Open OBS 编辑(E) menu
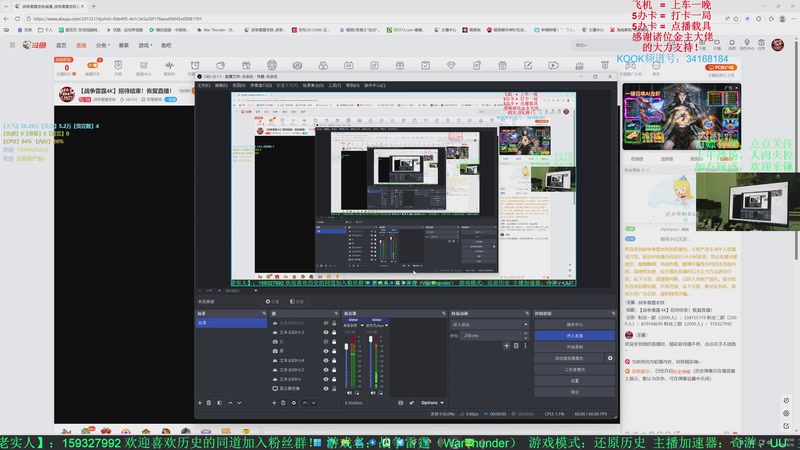 coord(221,85)
